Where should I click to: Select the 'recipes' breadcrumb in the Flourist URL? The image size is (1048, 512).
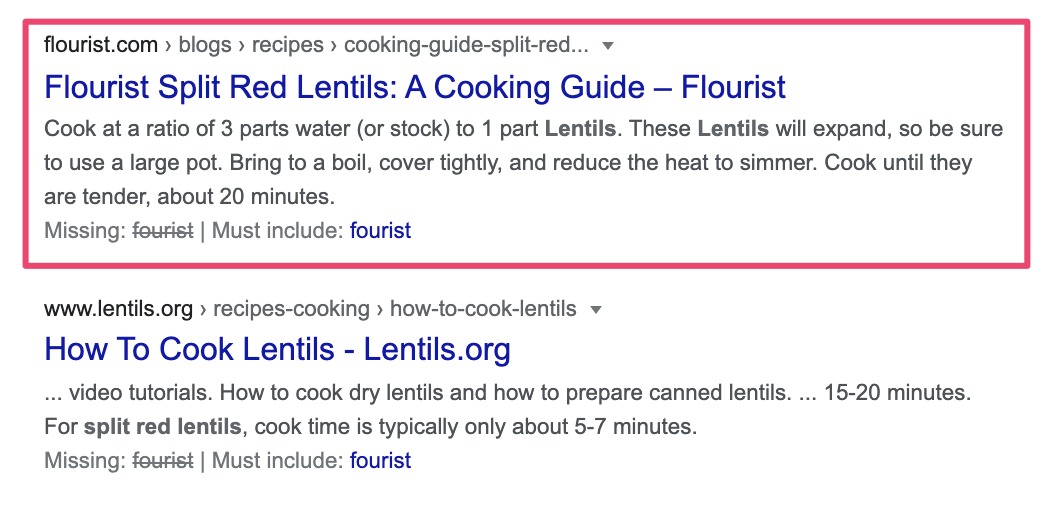click(x=288, y=45)
